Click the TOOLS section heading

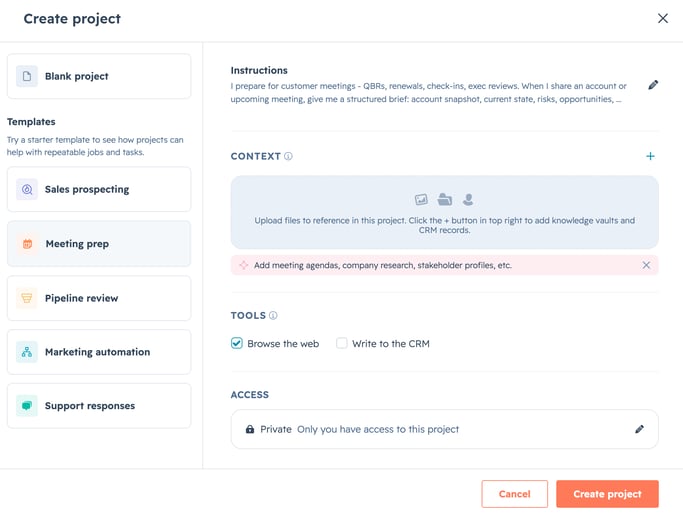tap(248, 315)
